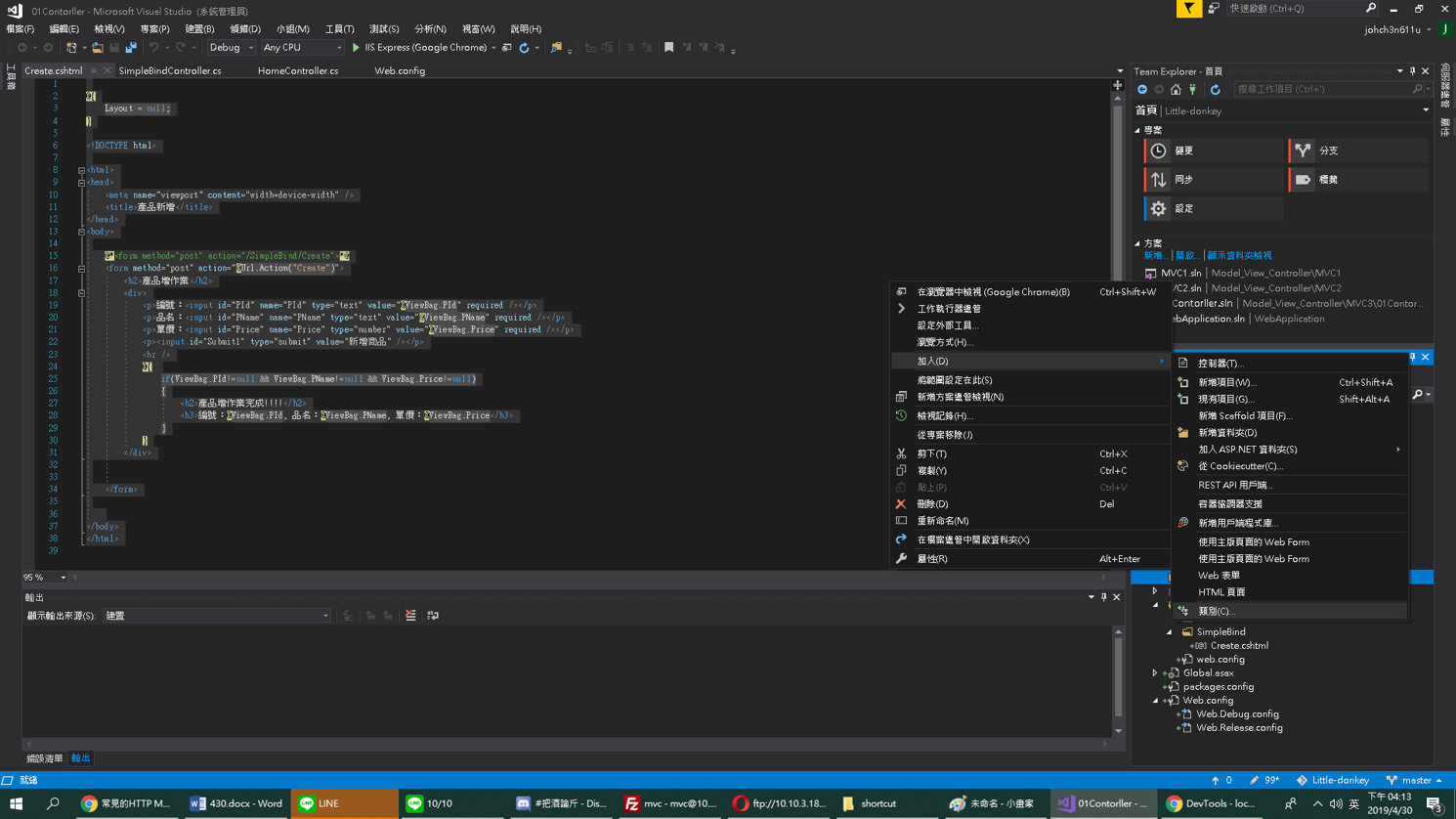This screenshot has width=1456, height=819.
Task: Open the 檔案(F) menu
Action: (x=20, y=29)
